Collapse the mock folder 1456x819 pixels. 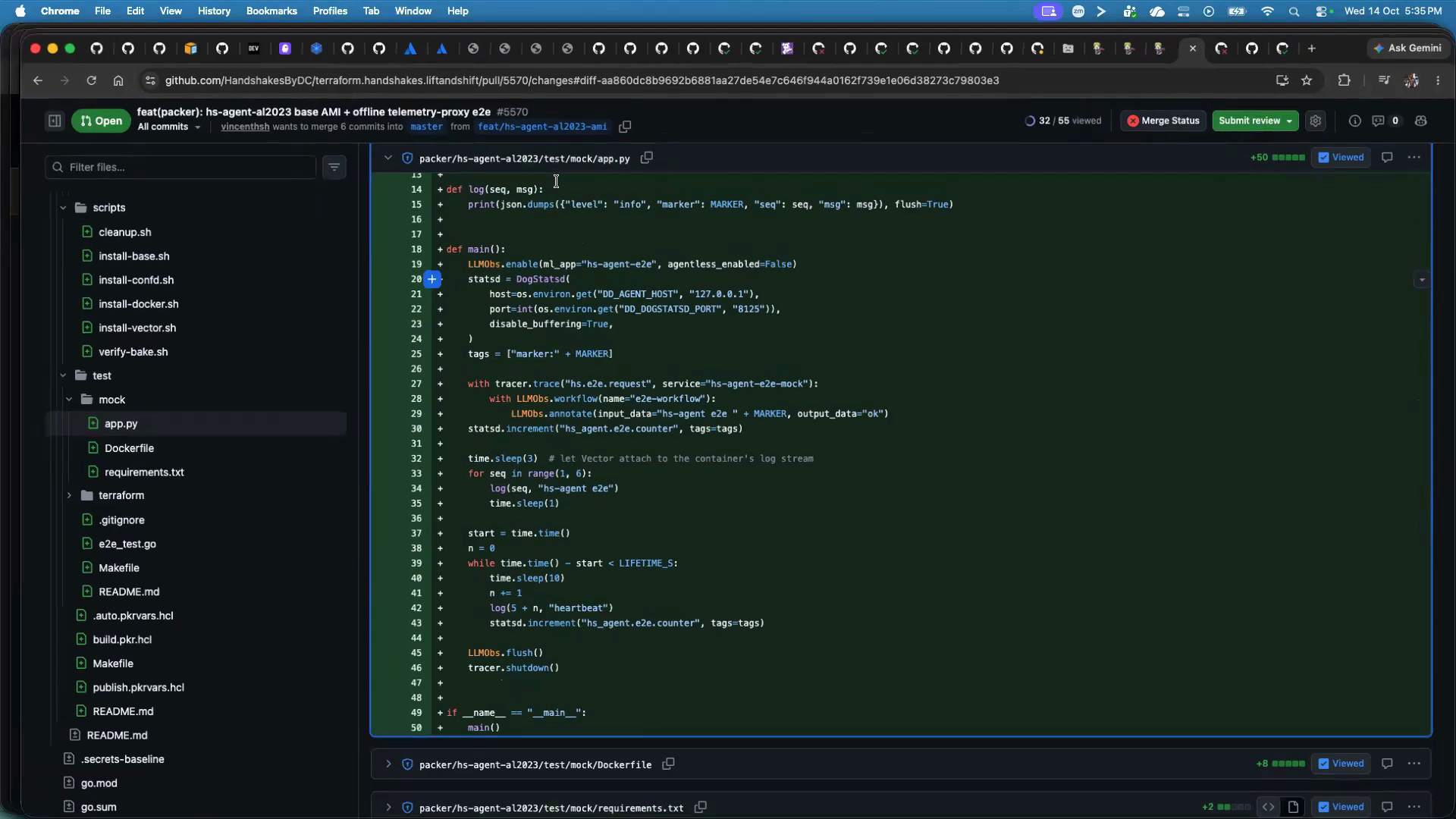[69, 400]
